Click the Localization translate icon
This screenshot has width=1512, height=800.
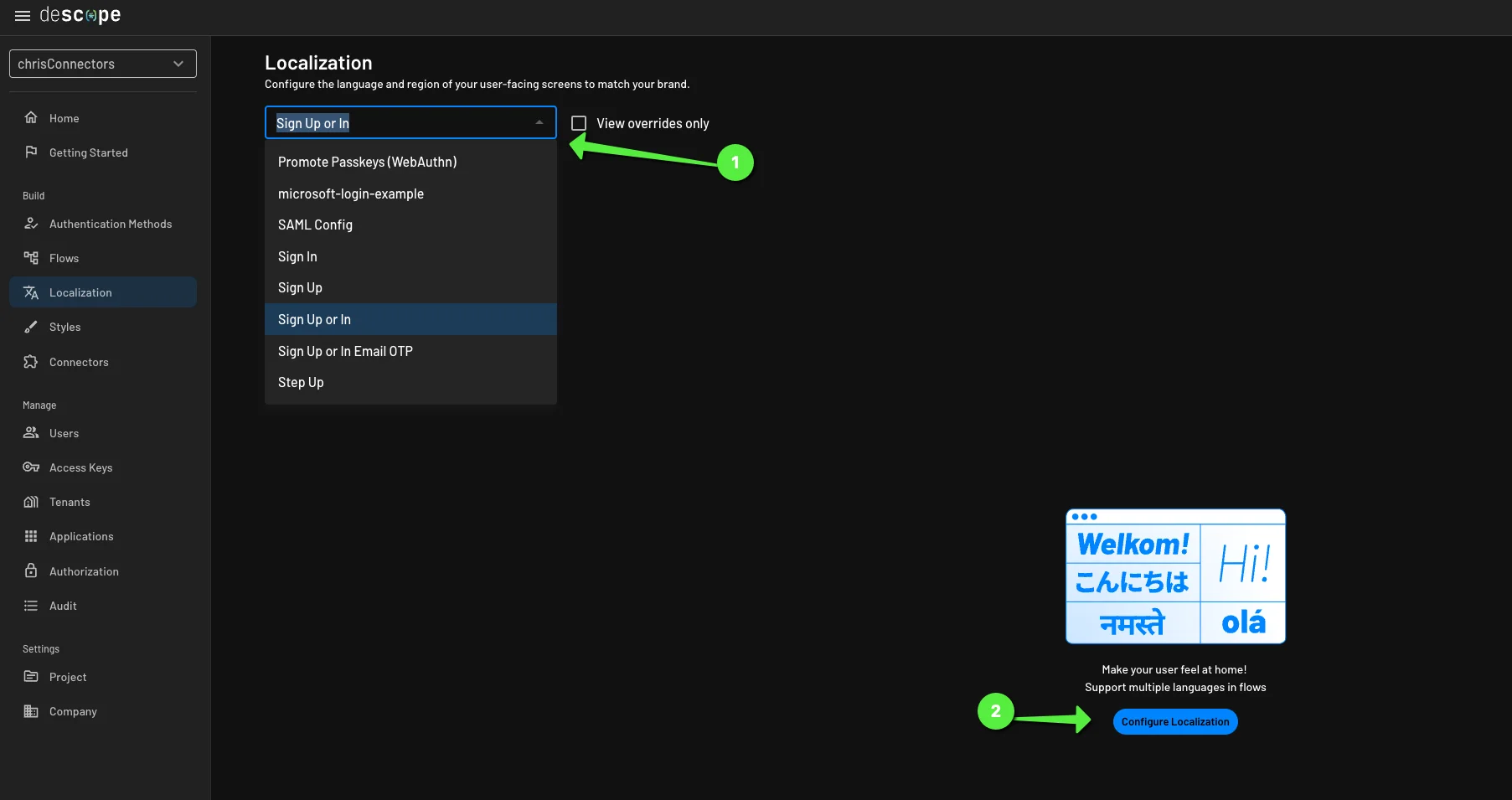tap(31, 292)
